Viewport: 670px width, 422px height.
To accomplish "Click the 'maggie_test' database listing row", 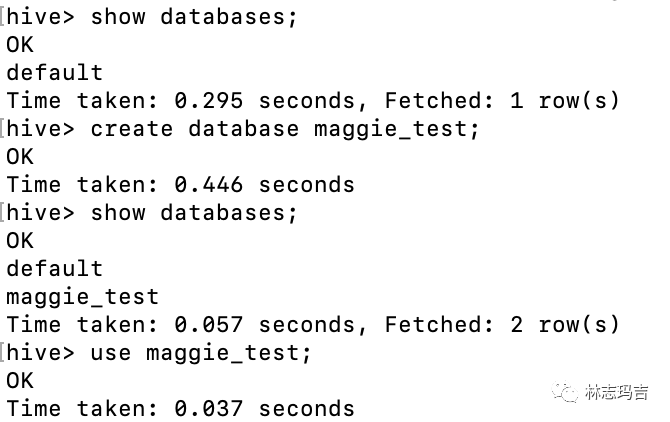I will point(82,297).
